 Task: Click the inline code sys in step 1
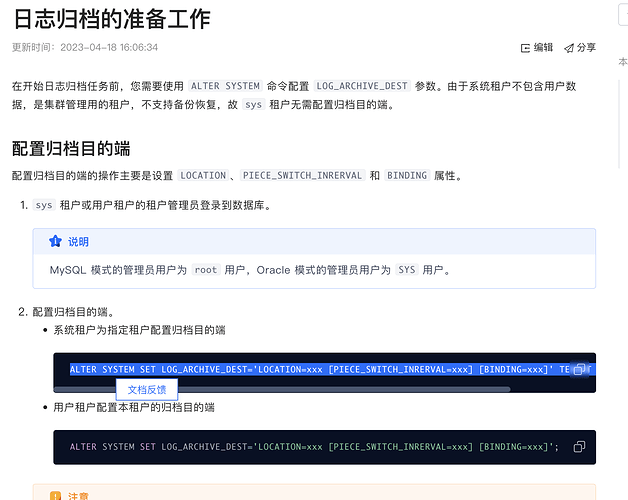pyautogui.click(x=44, y=205)
